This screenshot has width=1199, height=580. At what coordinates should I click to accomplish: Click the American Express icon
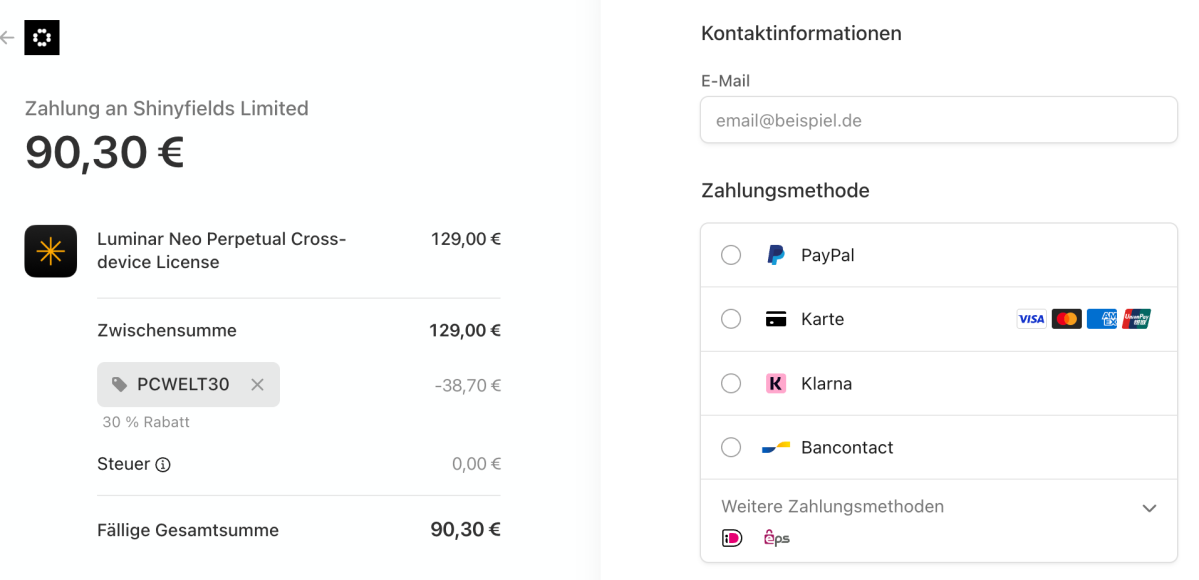[1102, 319]
